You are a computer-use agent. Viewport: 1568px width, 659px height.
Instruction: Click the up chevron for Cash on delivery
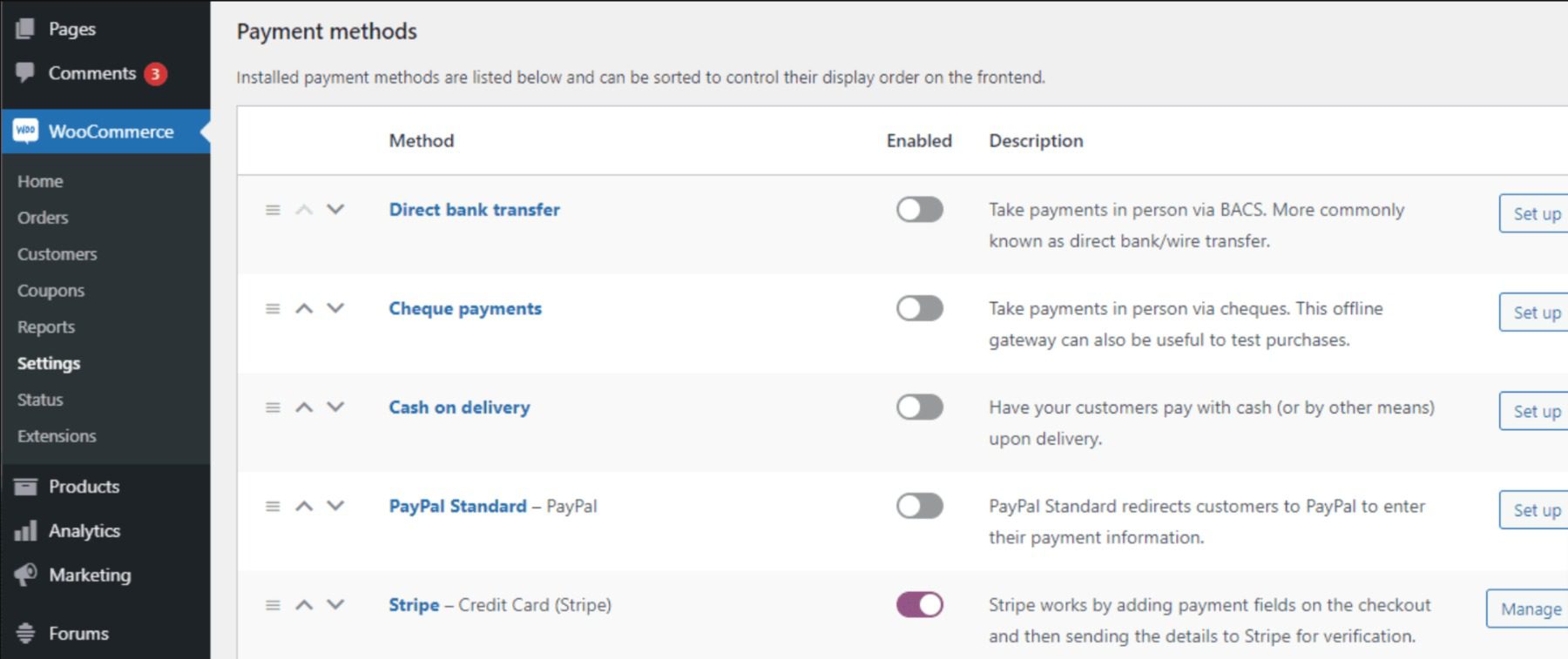pos(304,407)
